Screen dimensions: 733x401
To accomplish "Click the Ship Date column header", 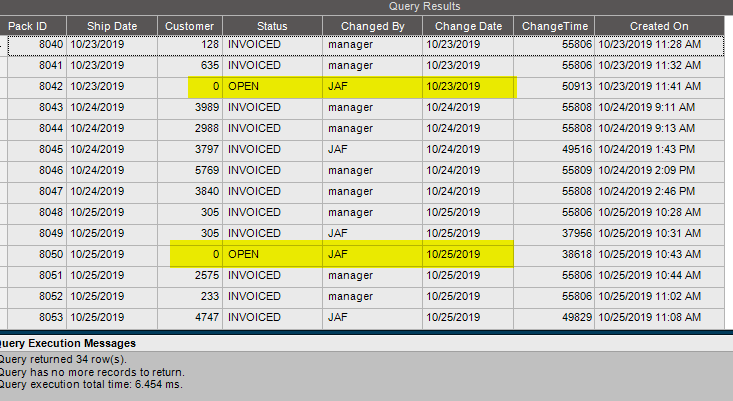I will pyautogui.click(x=112, y=26).
